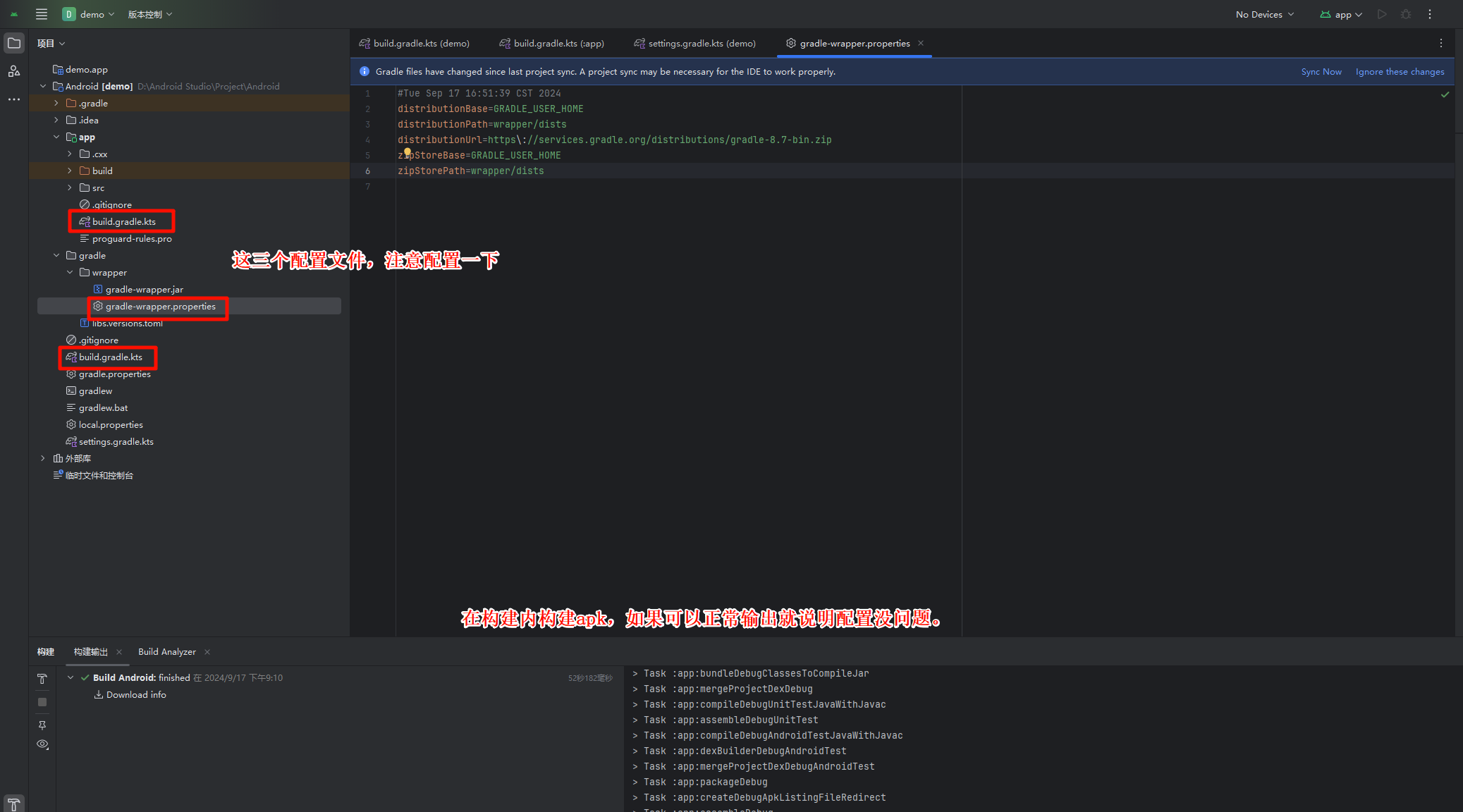This screenshot has height=812, width=1463.
Task: Click the stop build square icon
Action: pyautogui.click(x=42, y=702)
